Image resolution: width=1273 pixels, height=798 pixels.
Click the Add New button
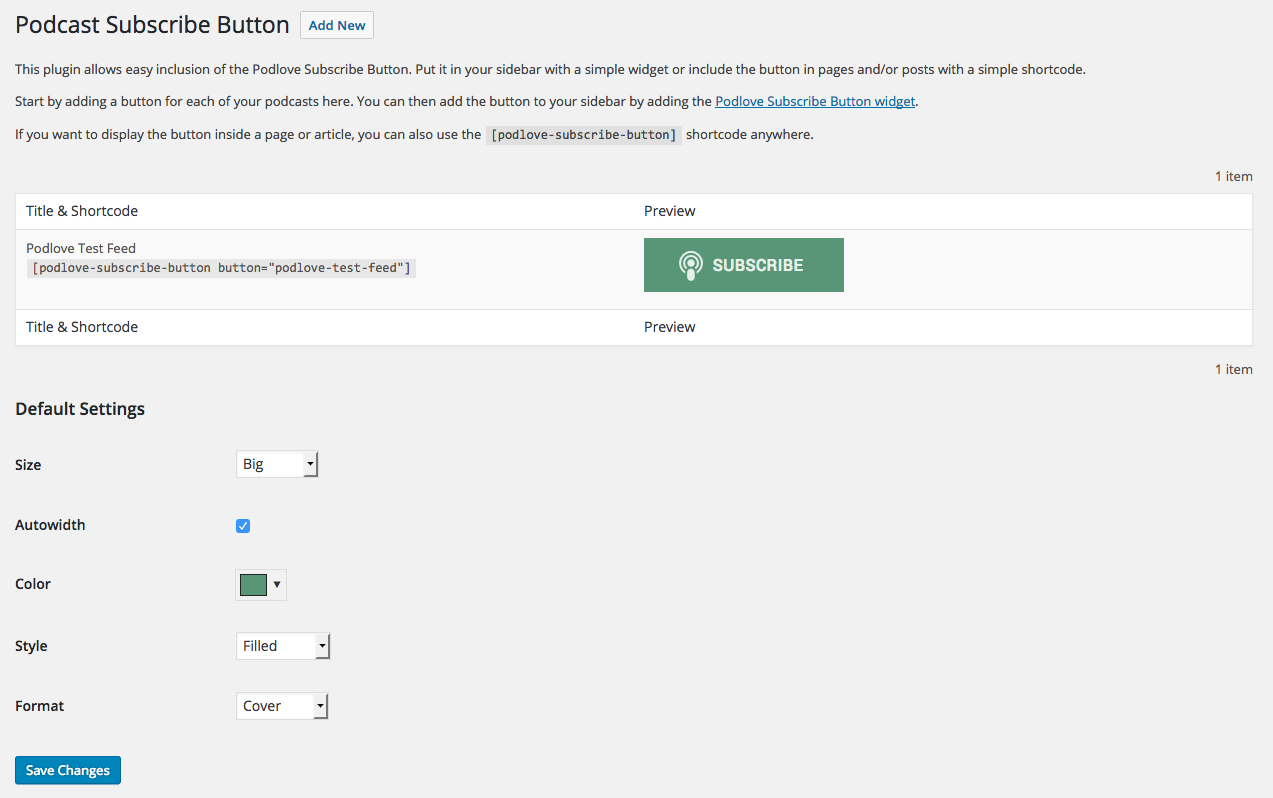pos(337,25)
